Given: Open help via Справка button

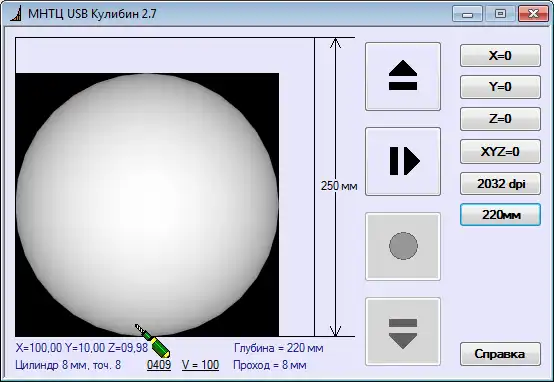Looking at the screenshot, I should click(500, 354).
